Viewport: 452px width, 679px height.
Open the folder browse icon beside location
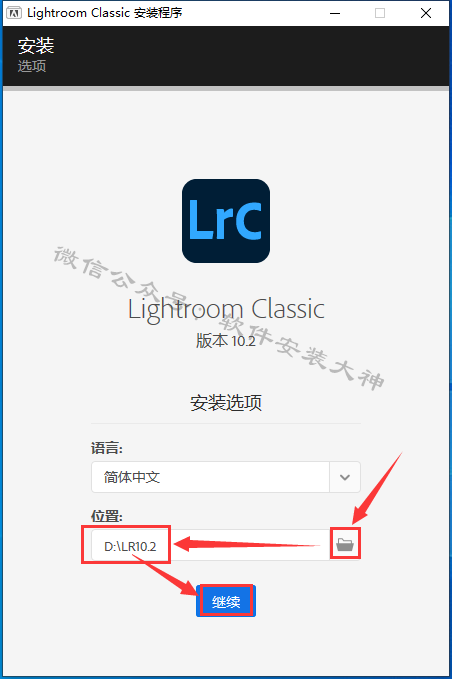tap(345, 544)
